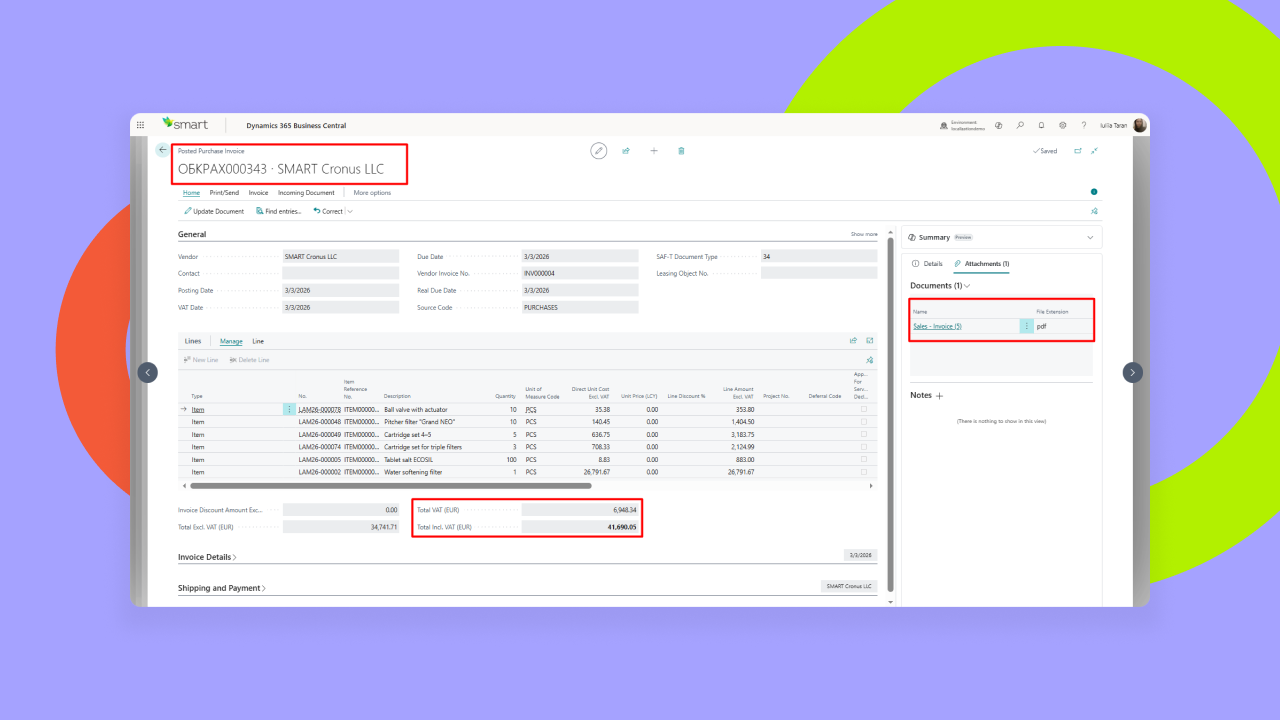1280x720 pixels.
Task: Click the collapse page arrows icon
Action: [x=1095, y=151]
